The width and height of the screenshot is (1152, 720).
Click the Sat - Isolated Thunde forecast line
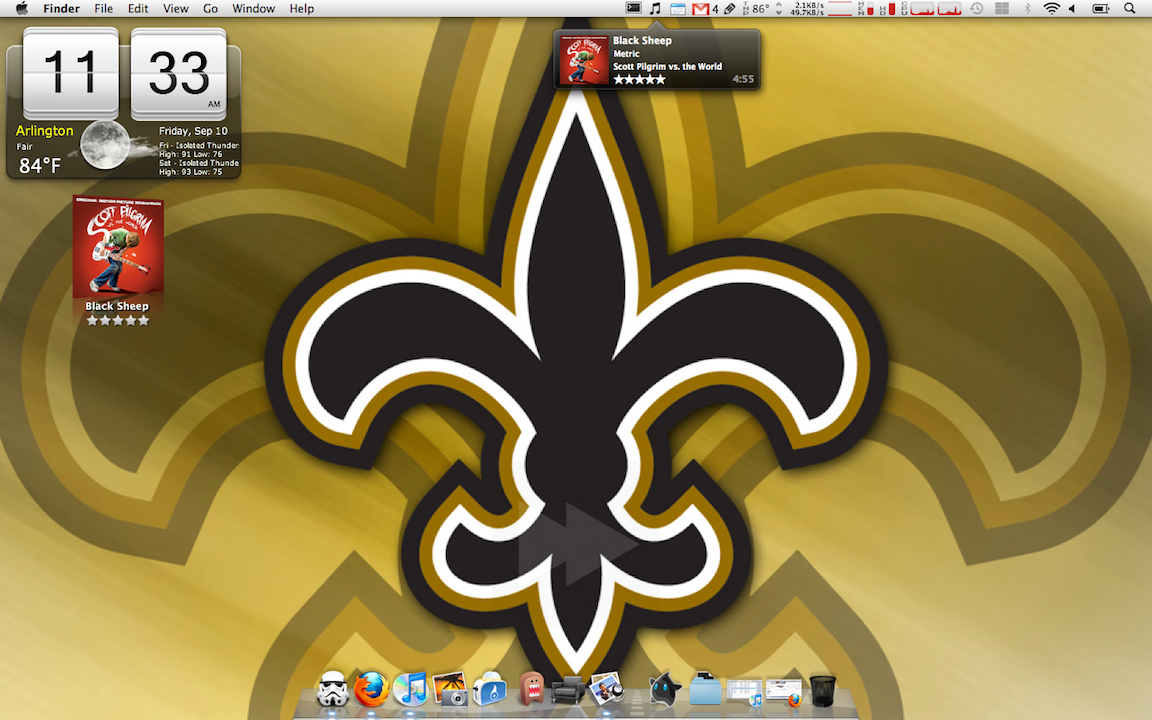click(x=198, y=163)
